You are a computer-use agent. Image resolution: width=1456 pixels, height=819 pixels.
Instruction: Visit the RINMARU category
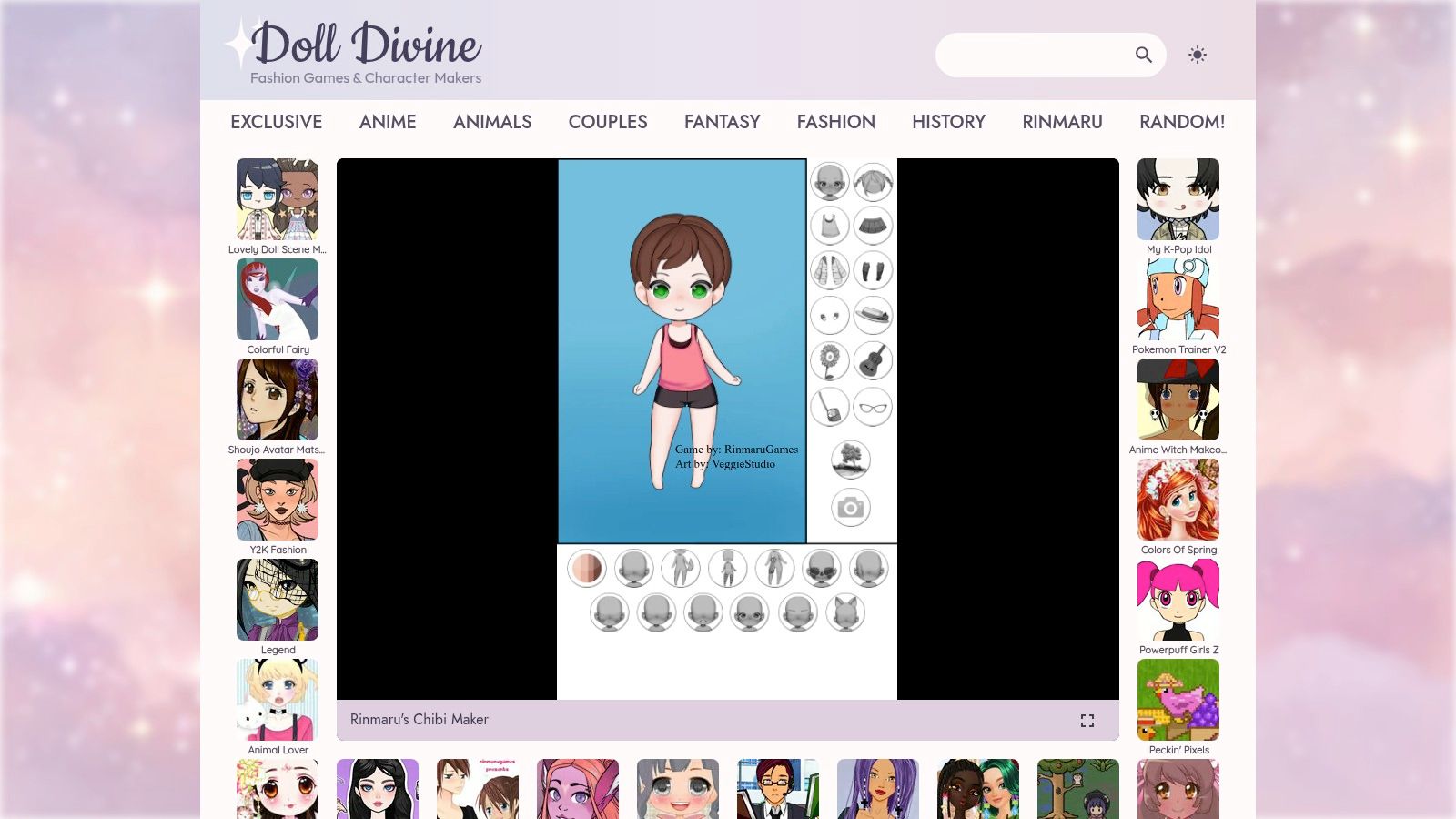1062,122
